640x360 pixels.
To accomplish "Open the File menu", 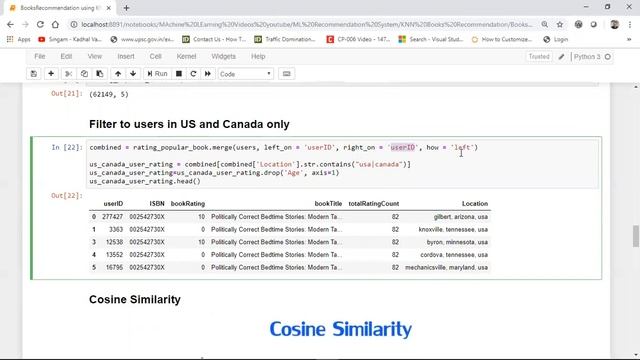I will (40, 56).
